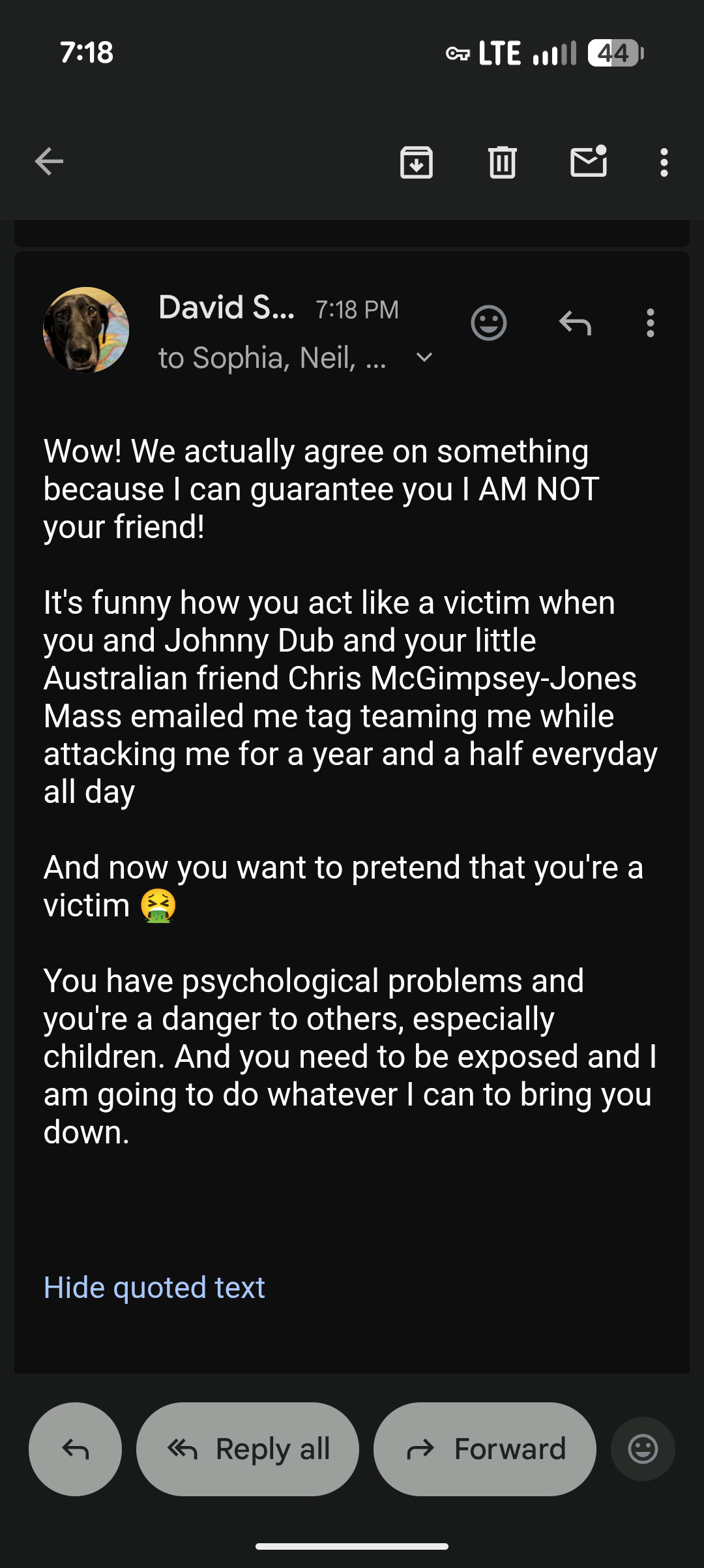Hide quoted text in the message

(154, 1287)
